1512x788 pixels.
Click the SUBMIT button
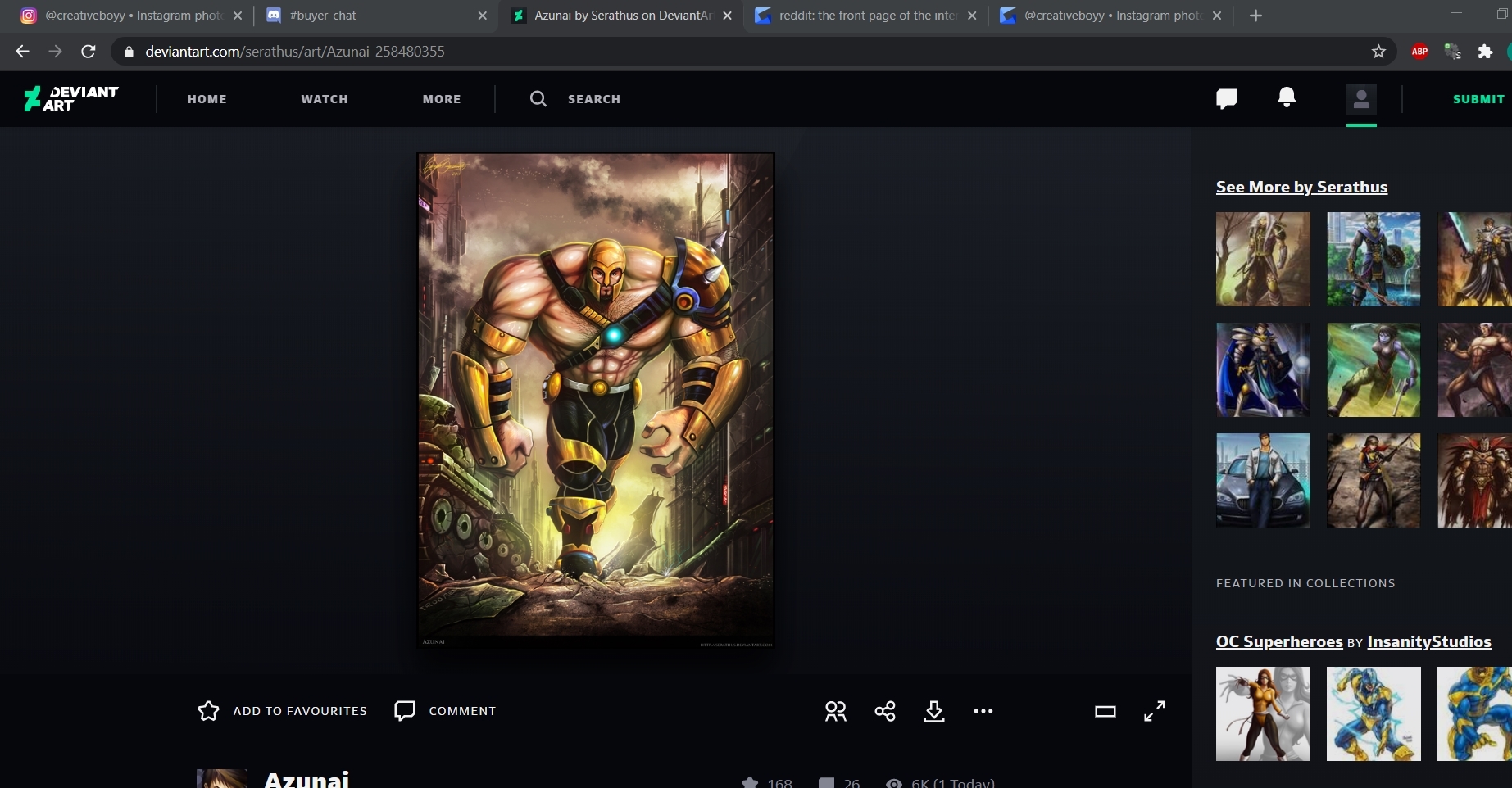point(1478,99)
